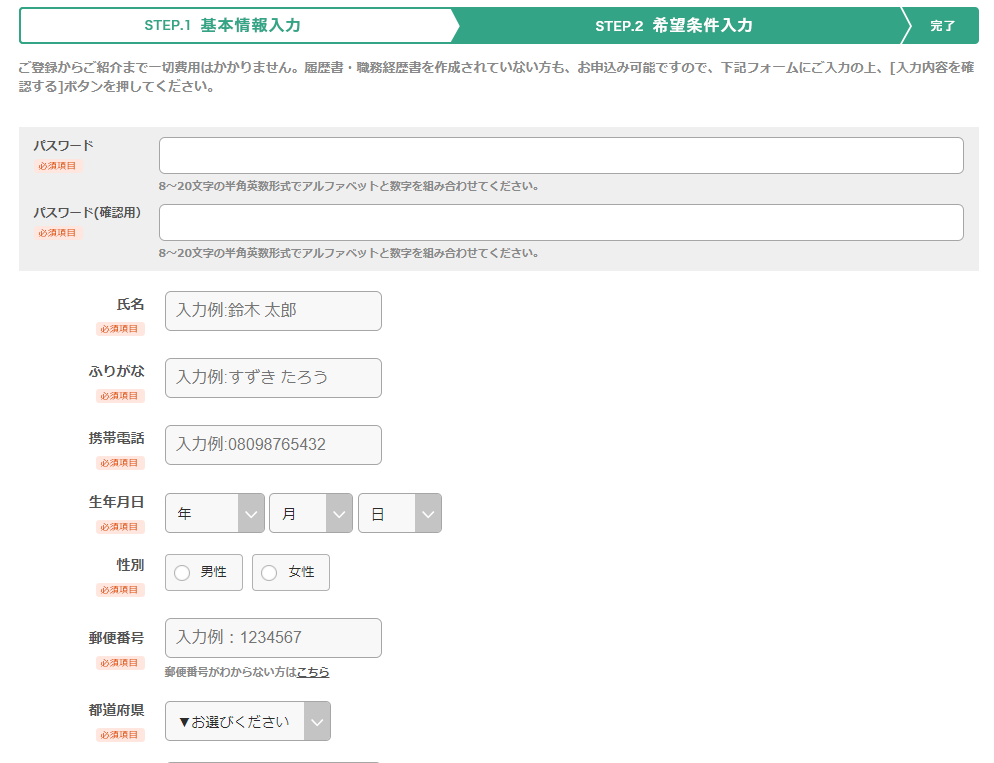This screenshot has height=763, width=994.
Task: Select the 女性 (female) radio button
Action: point(266,572)
